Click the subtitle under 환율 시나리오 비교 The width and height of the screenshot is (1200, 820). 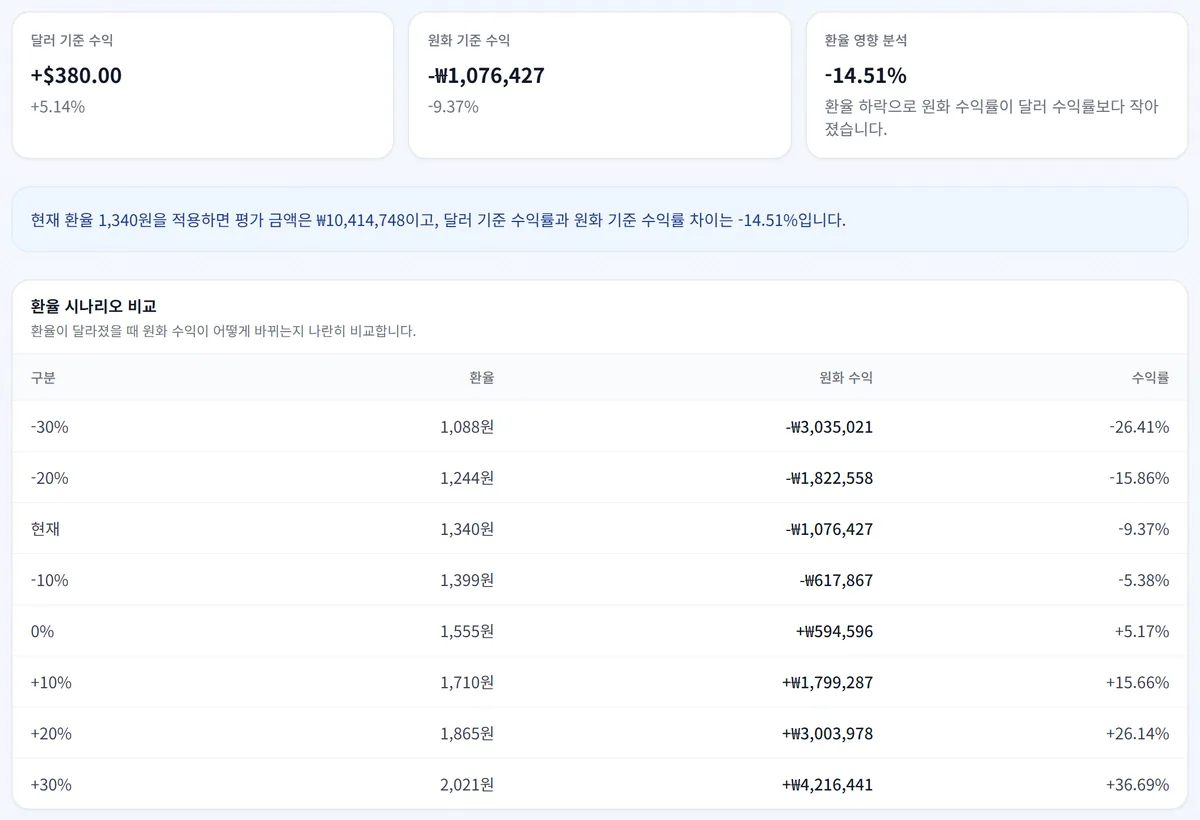[223, 330]
